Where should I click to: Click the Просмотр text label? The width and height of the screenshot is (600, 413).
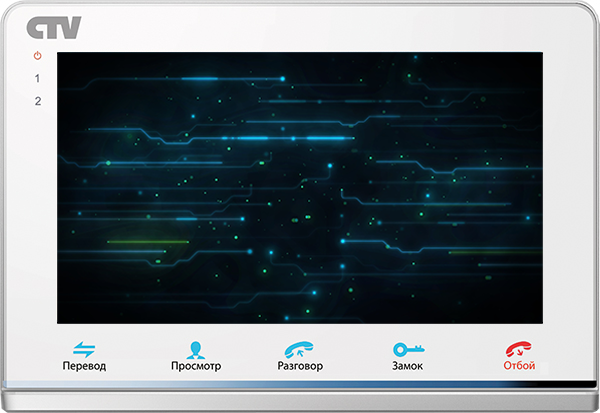click(x=195, y=366)
